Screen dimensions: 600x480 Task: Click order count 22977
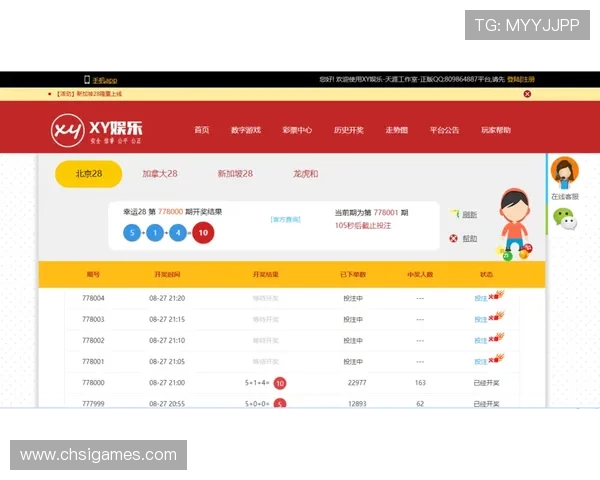coord(357,383)
